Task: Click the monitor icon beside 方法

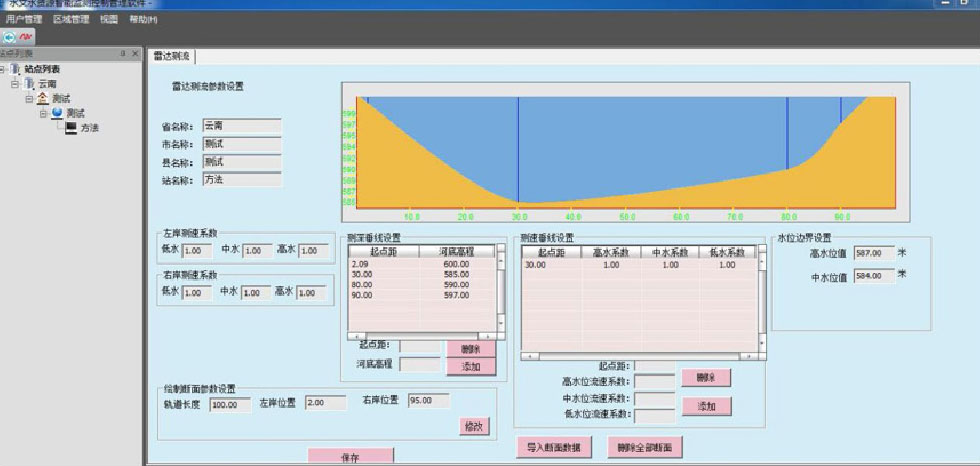Action: pyautogui.click(x=71, y=127)
